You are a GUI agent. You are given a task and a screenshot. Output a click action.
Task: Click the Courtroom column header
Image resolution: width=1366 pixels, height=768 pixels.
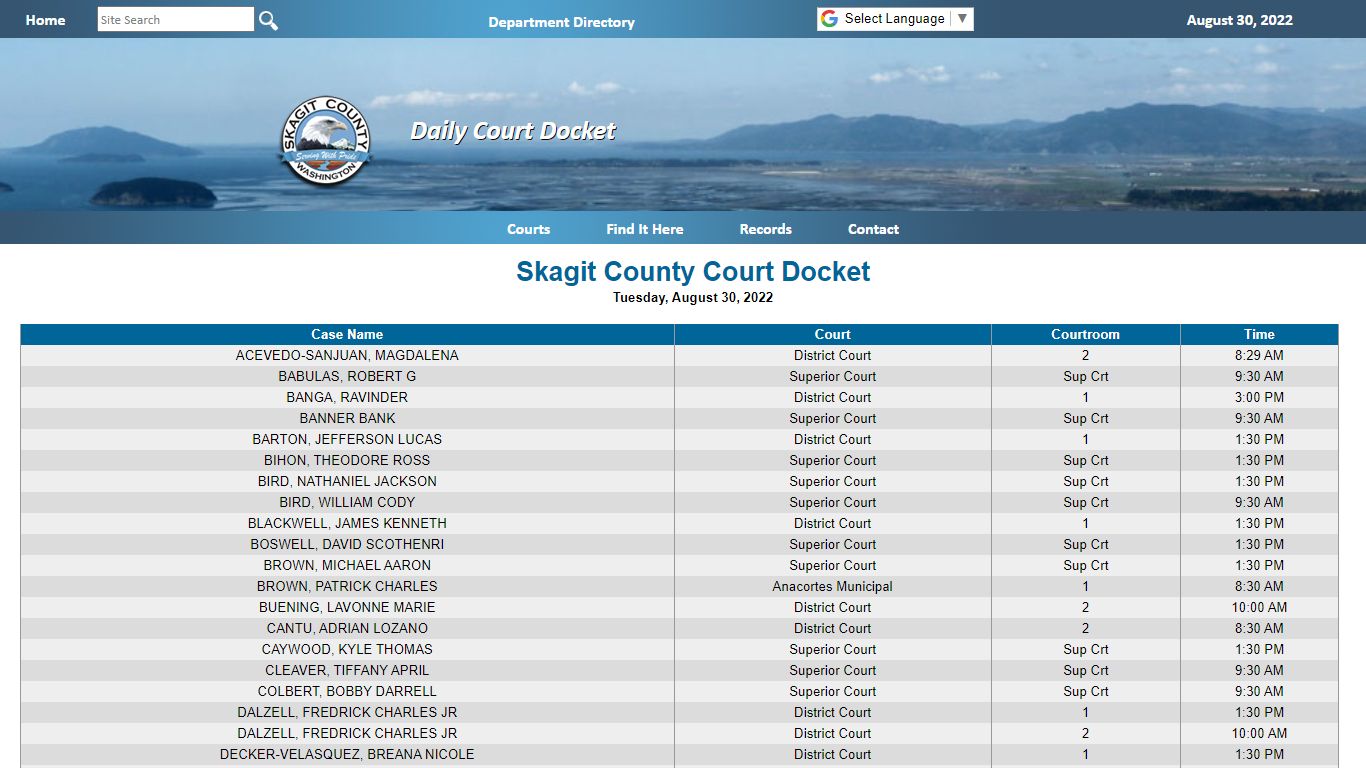pos(1086,334)
